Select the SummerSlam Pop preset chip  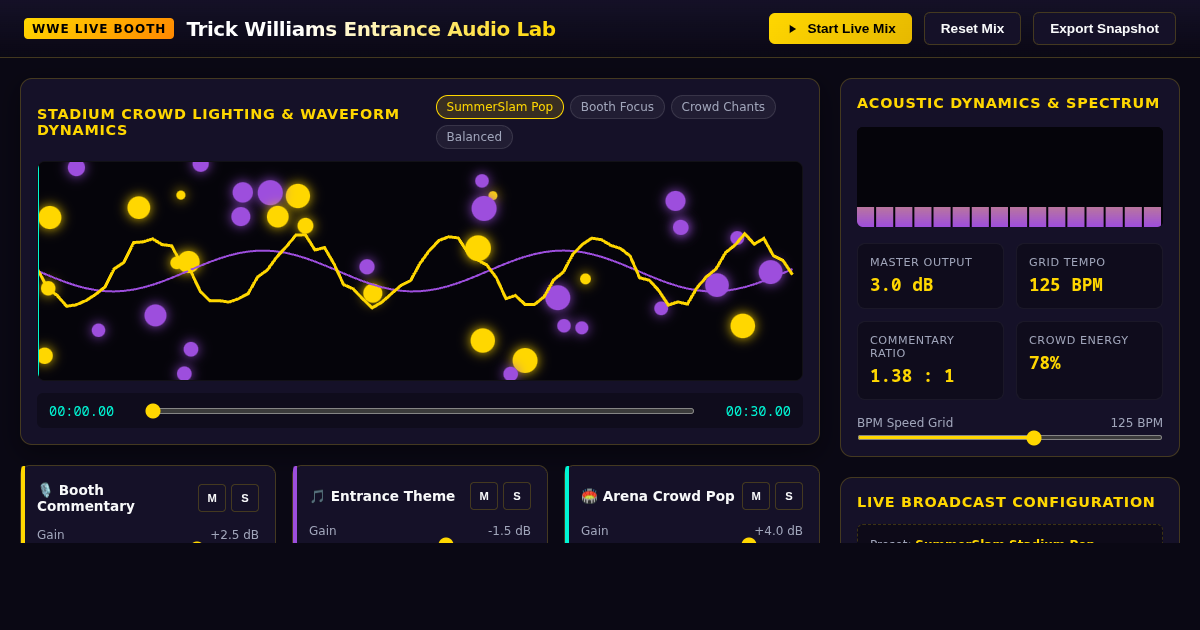[x=499, y=107]
